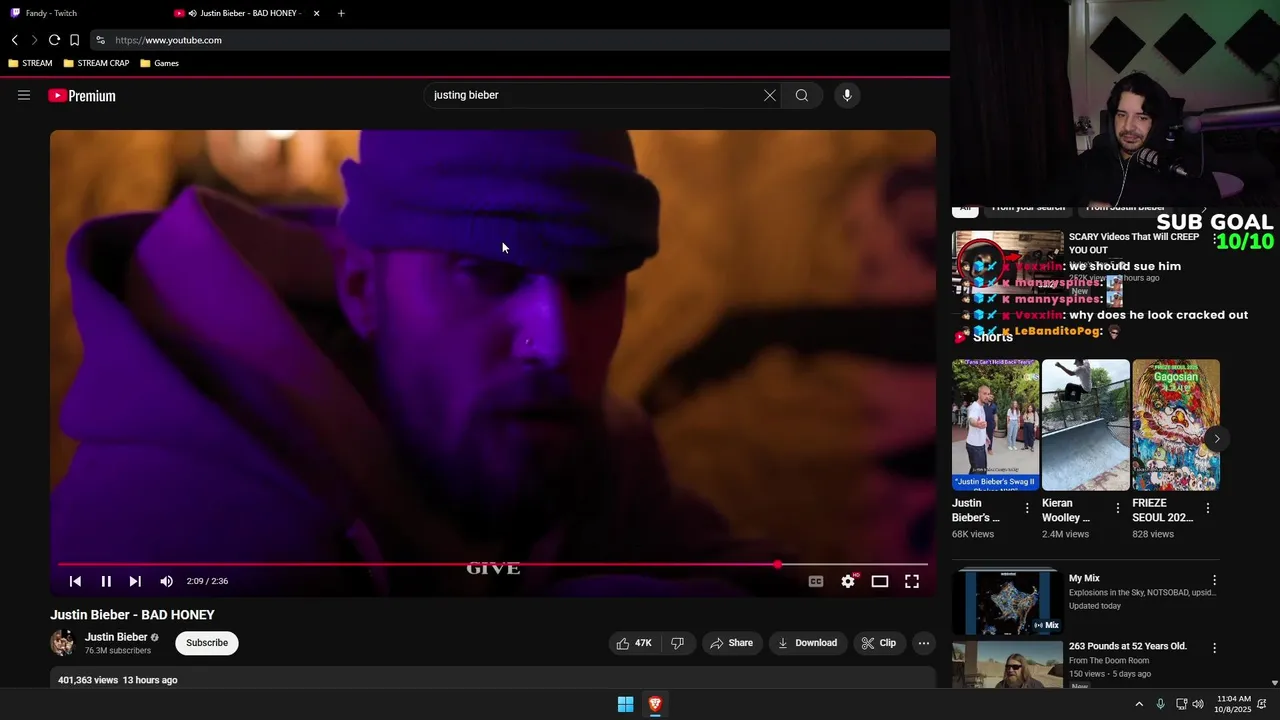Dislike the video
Screen dimensions: 1280x720
tap(677, 643)
